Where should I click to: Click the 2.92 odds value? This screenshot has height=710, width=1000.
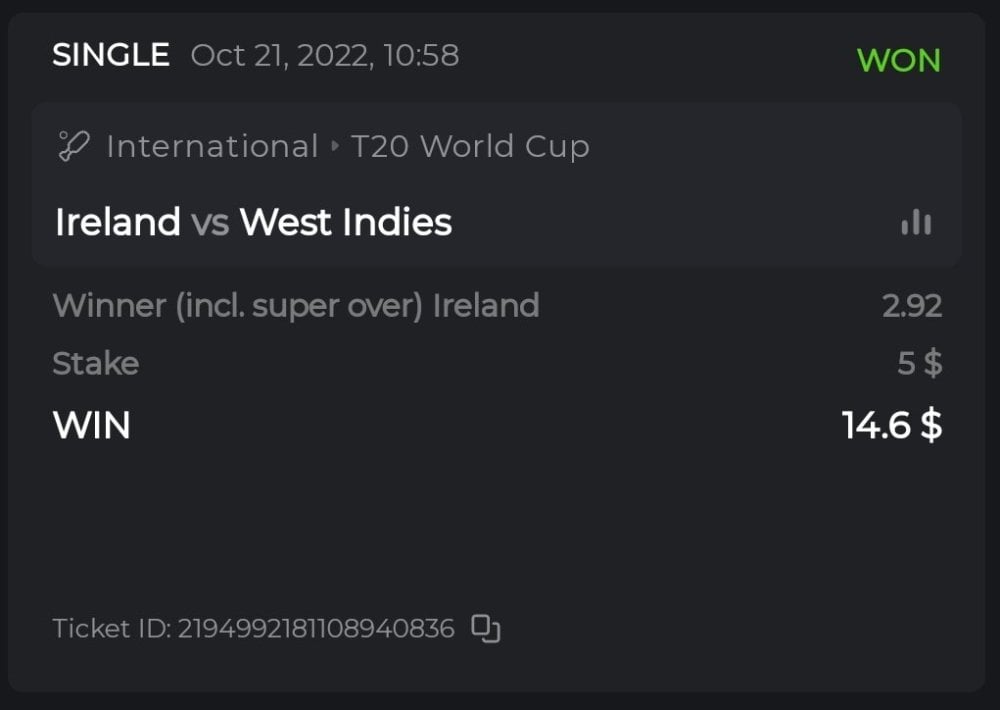[911, 305]
